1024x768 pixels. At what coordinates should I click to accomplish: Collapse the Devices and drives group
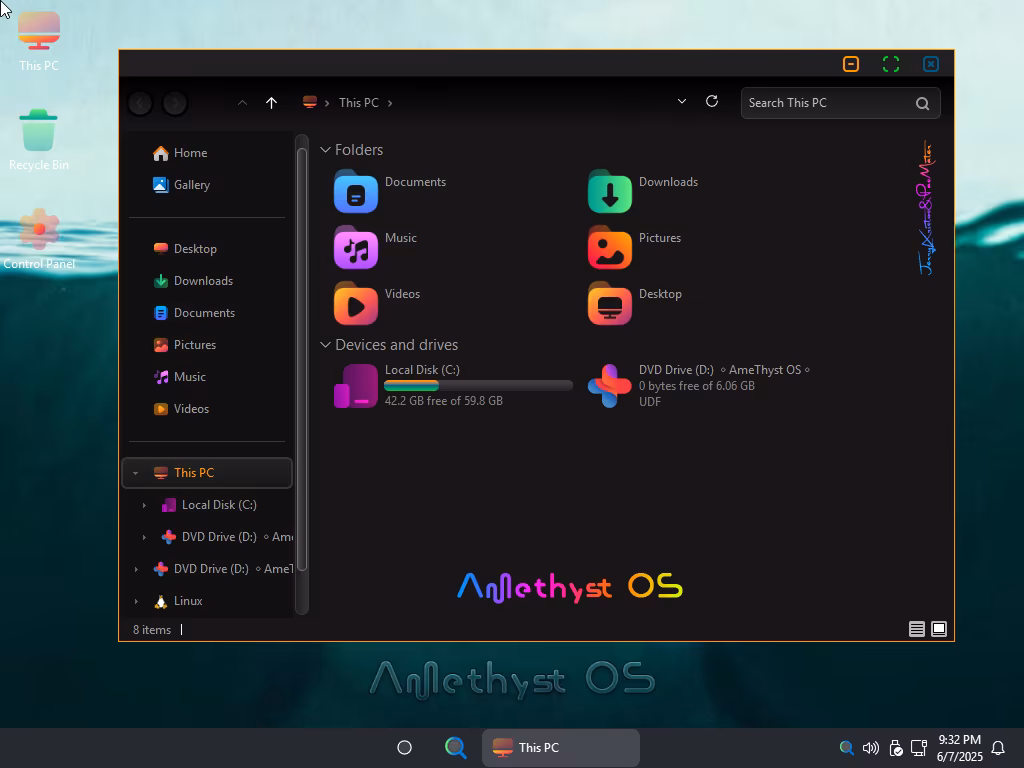[x=325, y=345]
